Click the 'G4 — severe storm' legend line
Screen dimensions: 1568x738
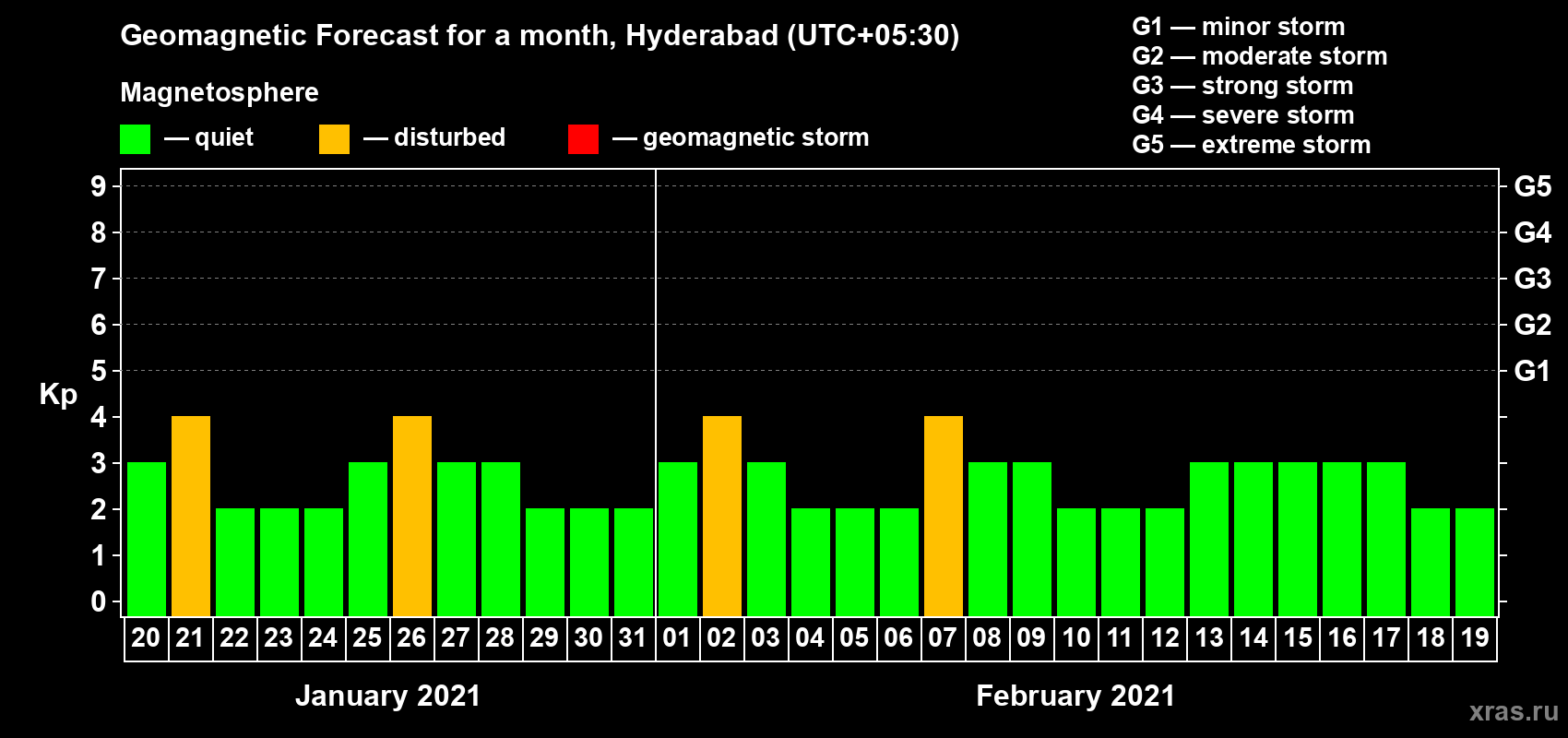click(1243, 115)
